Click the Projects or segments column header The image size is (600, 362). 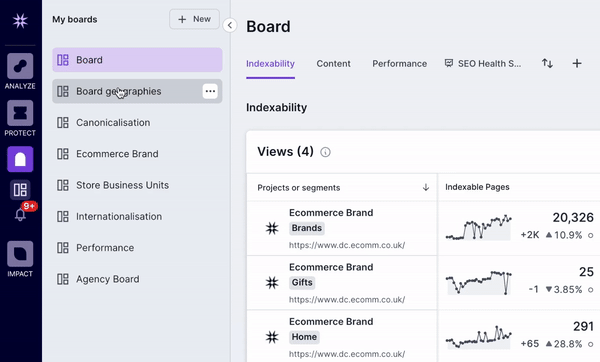298,188
